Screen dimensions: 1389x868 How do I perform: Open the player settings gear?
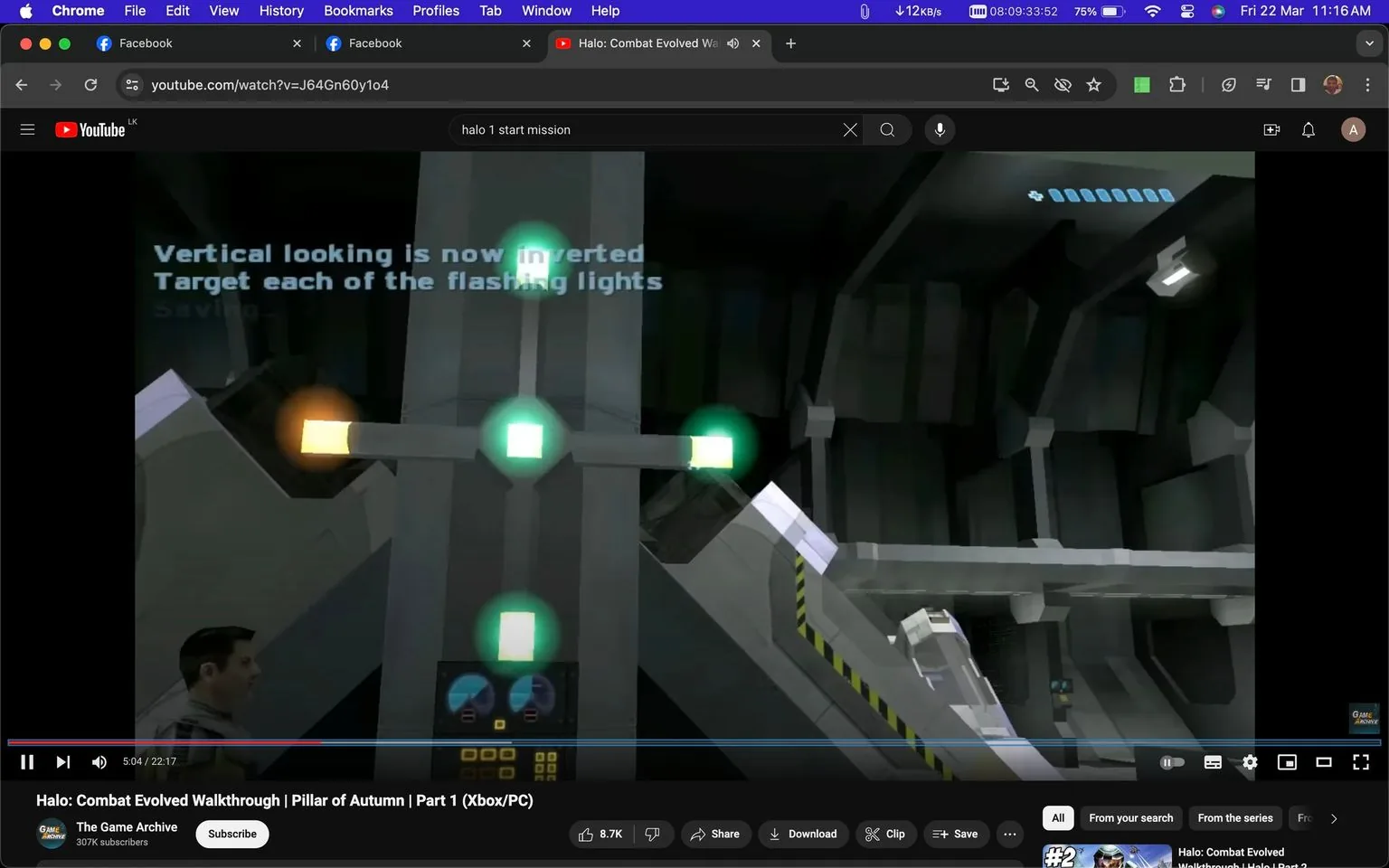pos(1249,761)
